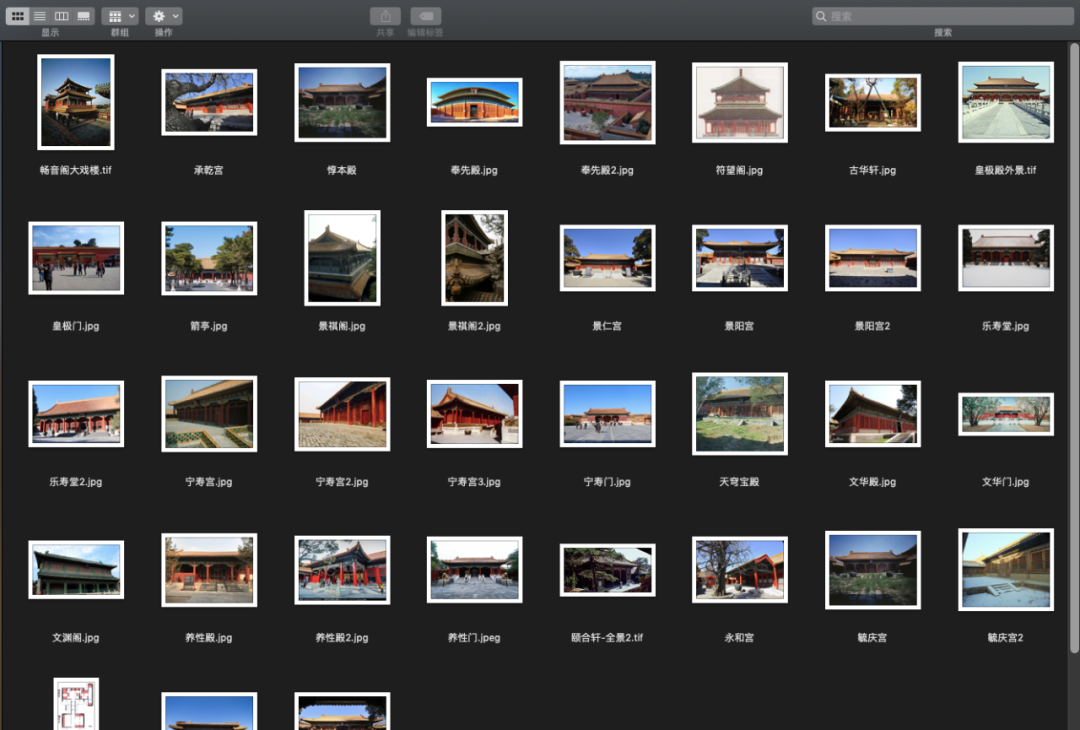Select the 符望阁.jpg drawing thumbnail
Image resolution: width=1080 pixels, height=730 pixels.
pos(740,102)
